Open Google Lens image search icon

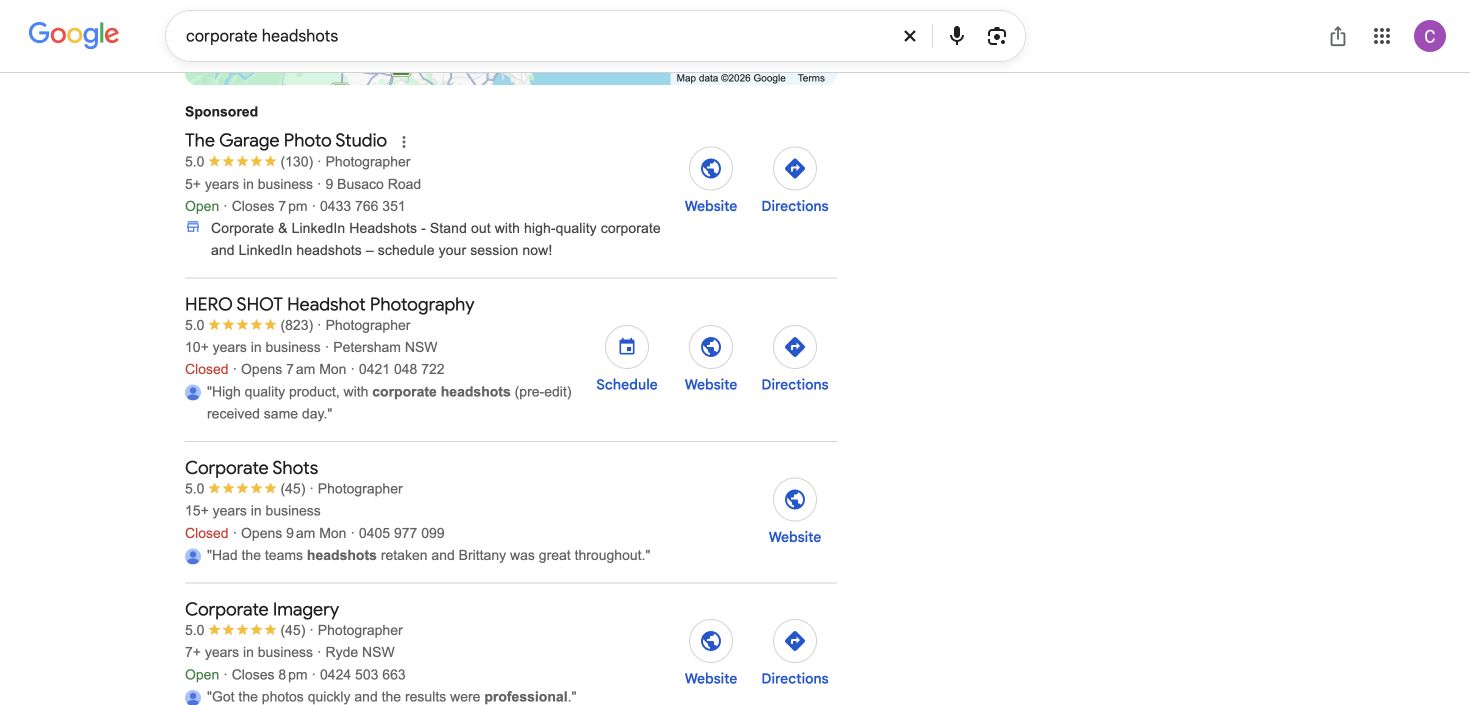pyautogui.click(x=997, y=36)
